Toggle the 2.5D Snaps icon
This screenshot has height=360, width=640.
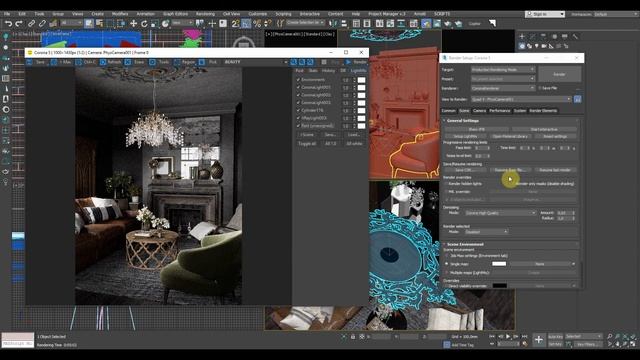[236, 24]
